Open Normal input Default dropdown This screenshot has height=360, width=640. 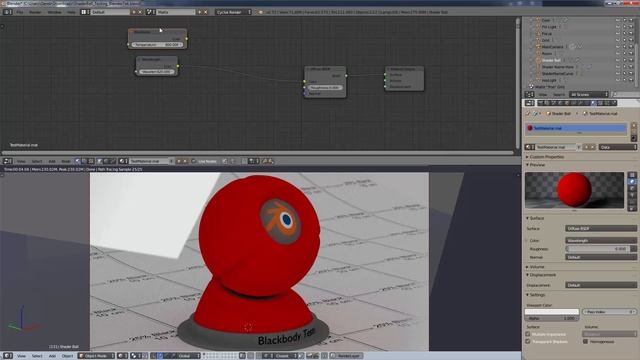pyautogui.click(x=601, y=258)
